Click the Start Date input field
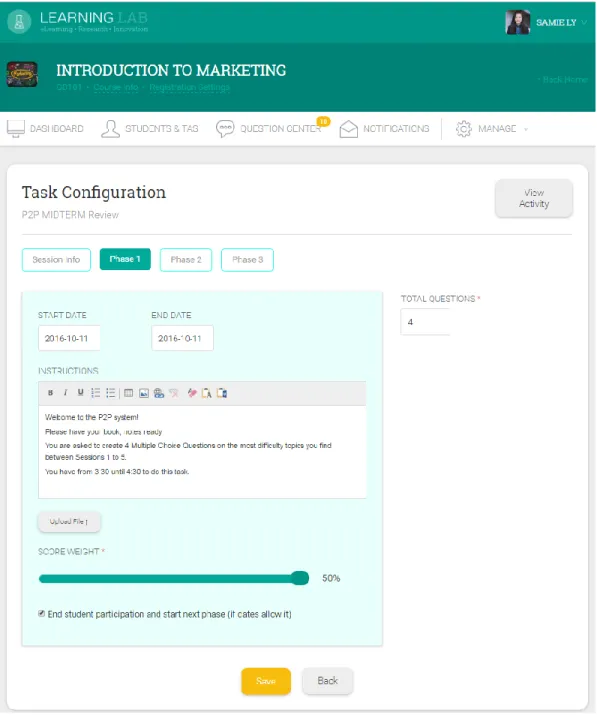 tap(69, 338)
